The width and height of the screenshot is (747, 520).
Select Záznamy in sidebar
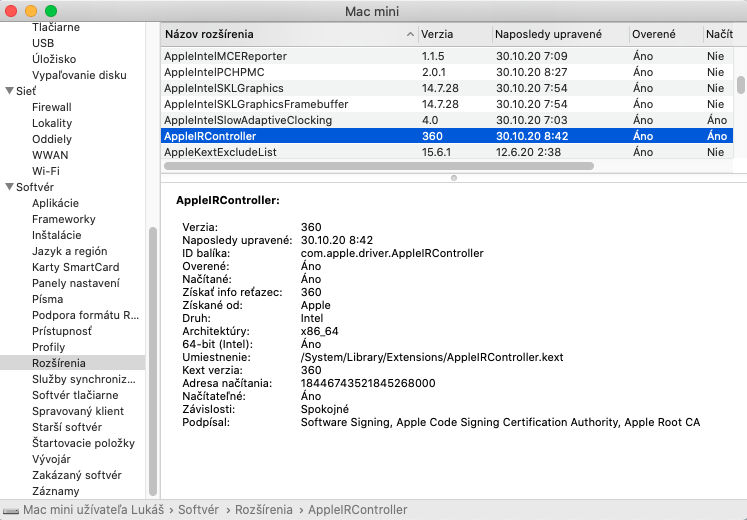pyautogui.click(x=55, y=491)
